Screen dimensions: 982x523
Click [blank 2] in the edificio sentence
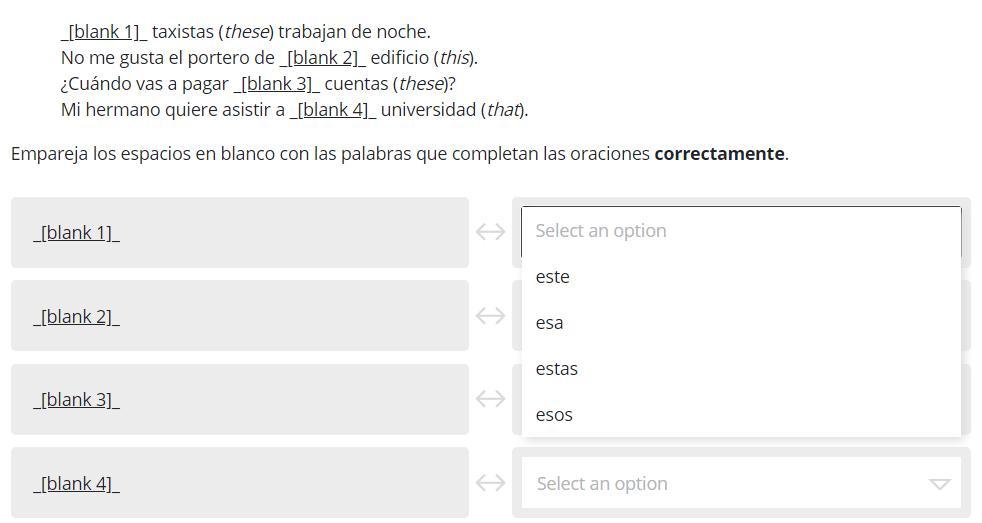coord(322,58)
